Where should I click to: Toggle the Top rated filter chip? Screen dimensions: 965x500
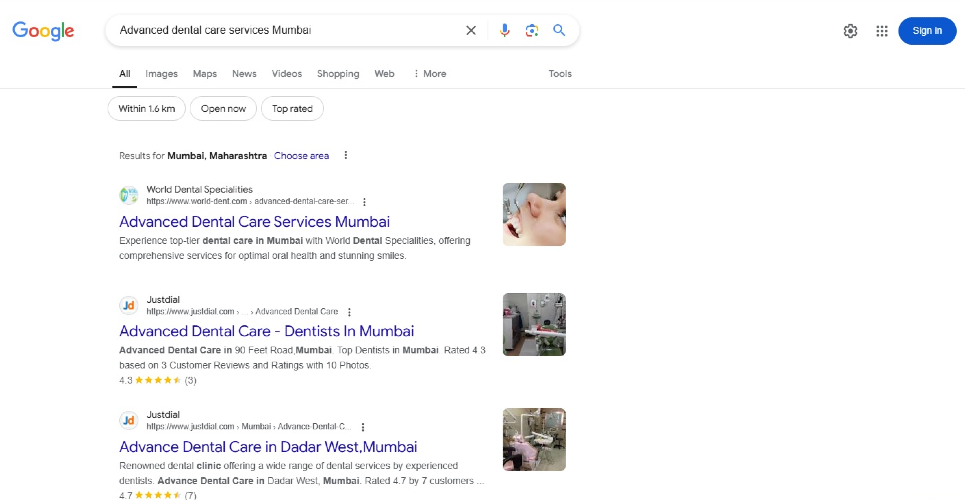292,109
